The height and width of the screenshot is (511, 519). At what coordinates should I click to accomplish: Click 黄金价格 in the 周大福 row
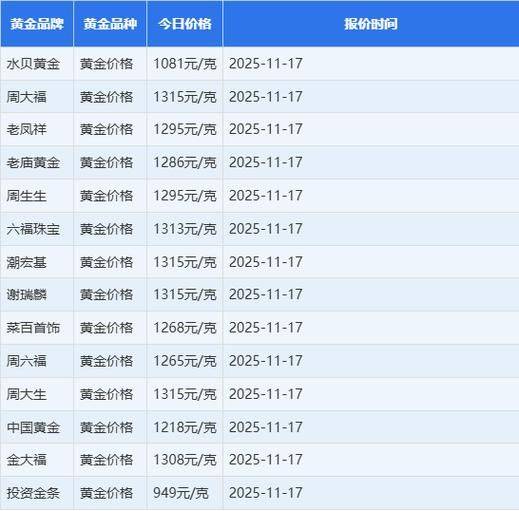click(x=106, y=97)
